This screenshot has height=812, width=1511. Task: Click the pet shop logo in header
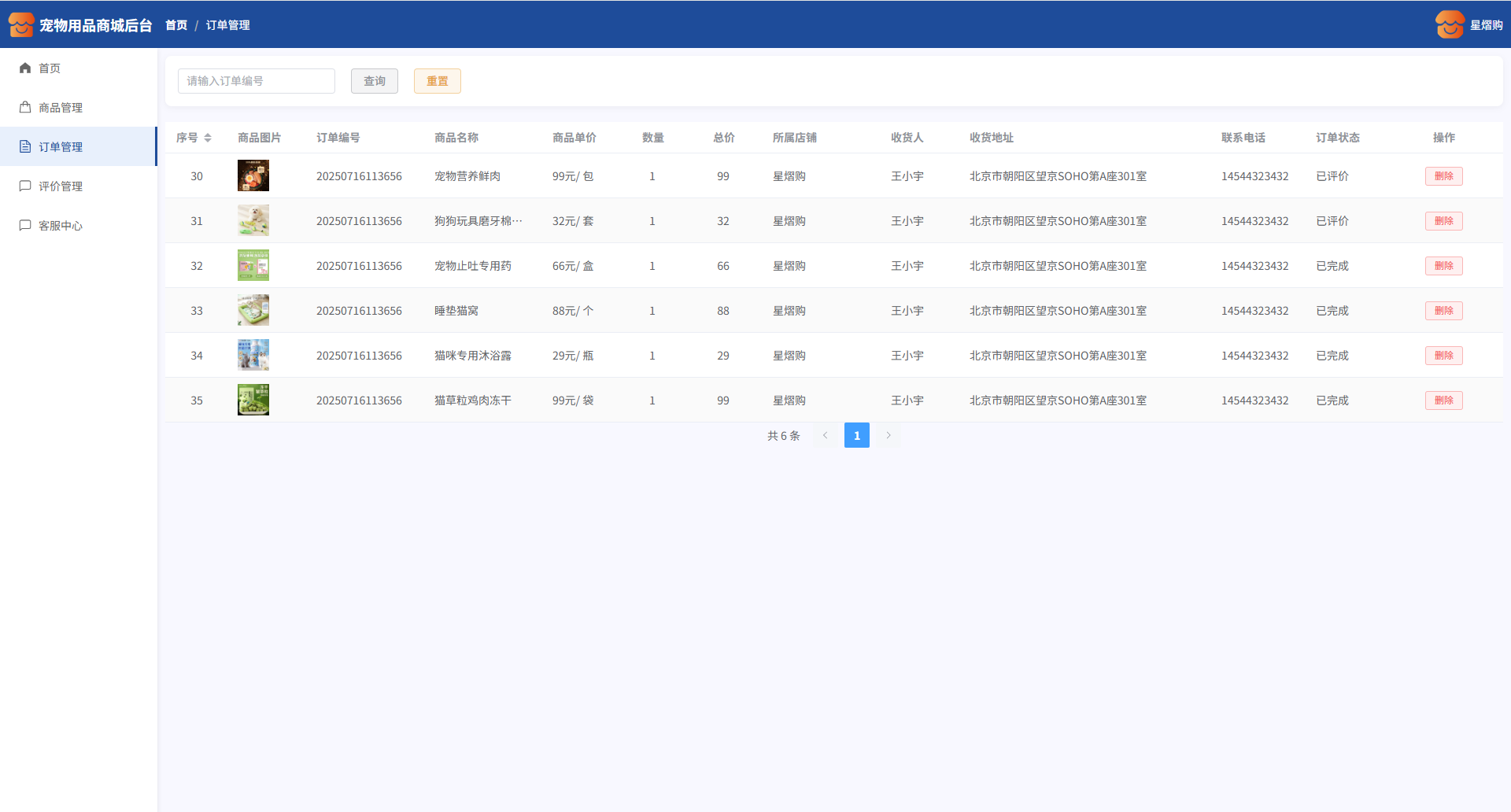pos(21,25)
